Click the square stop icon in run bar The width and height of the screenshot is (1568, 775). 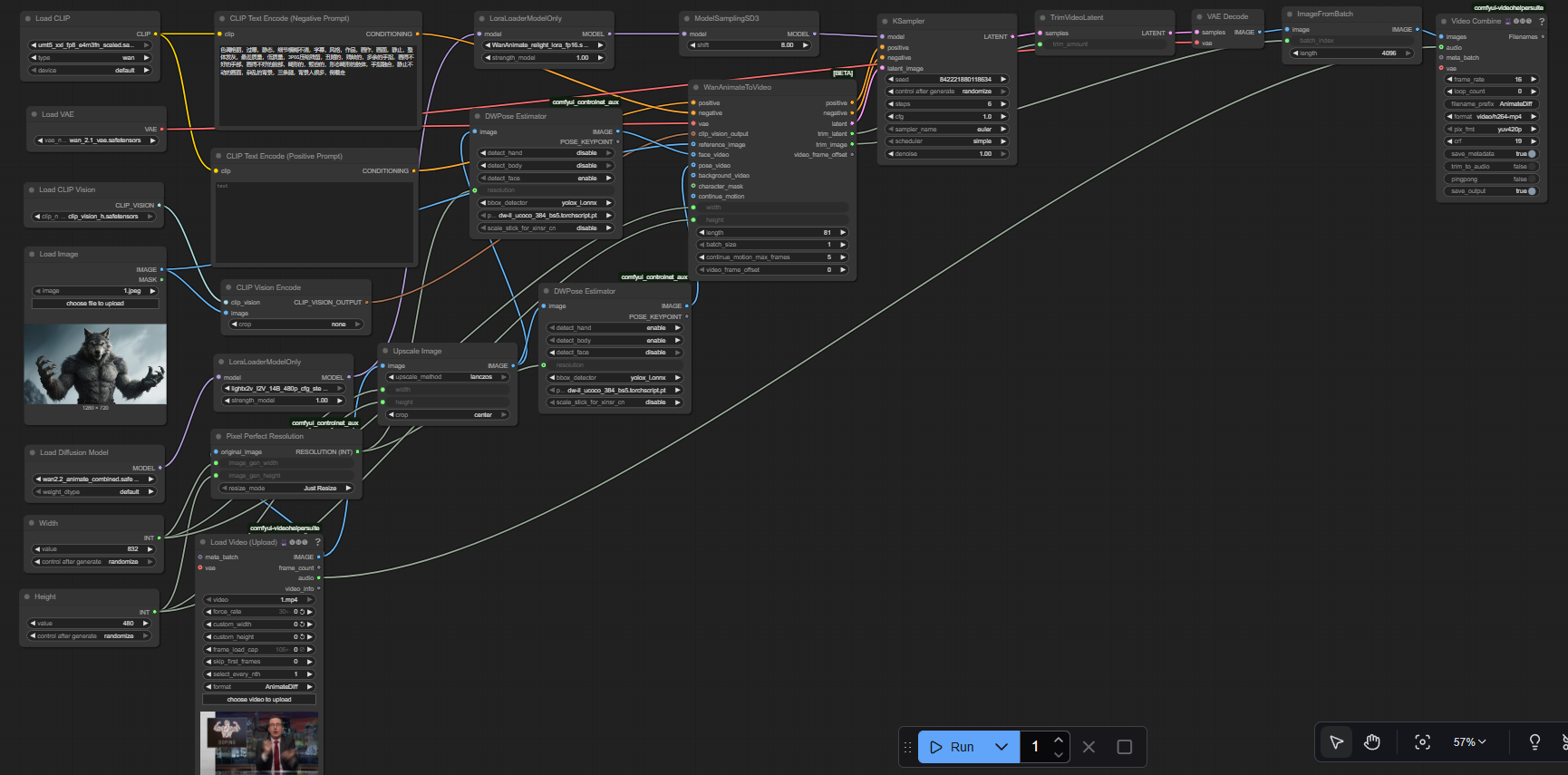(x=1124, y=747)
